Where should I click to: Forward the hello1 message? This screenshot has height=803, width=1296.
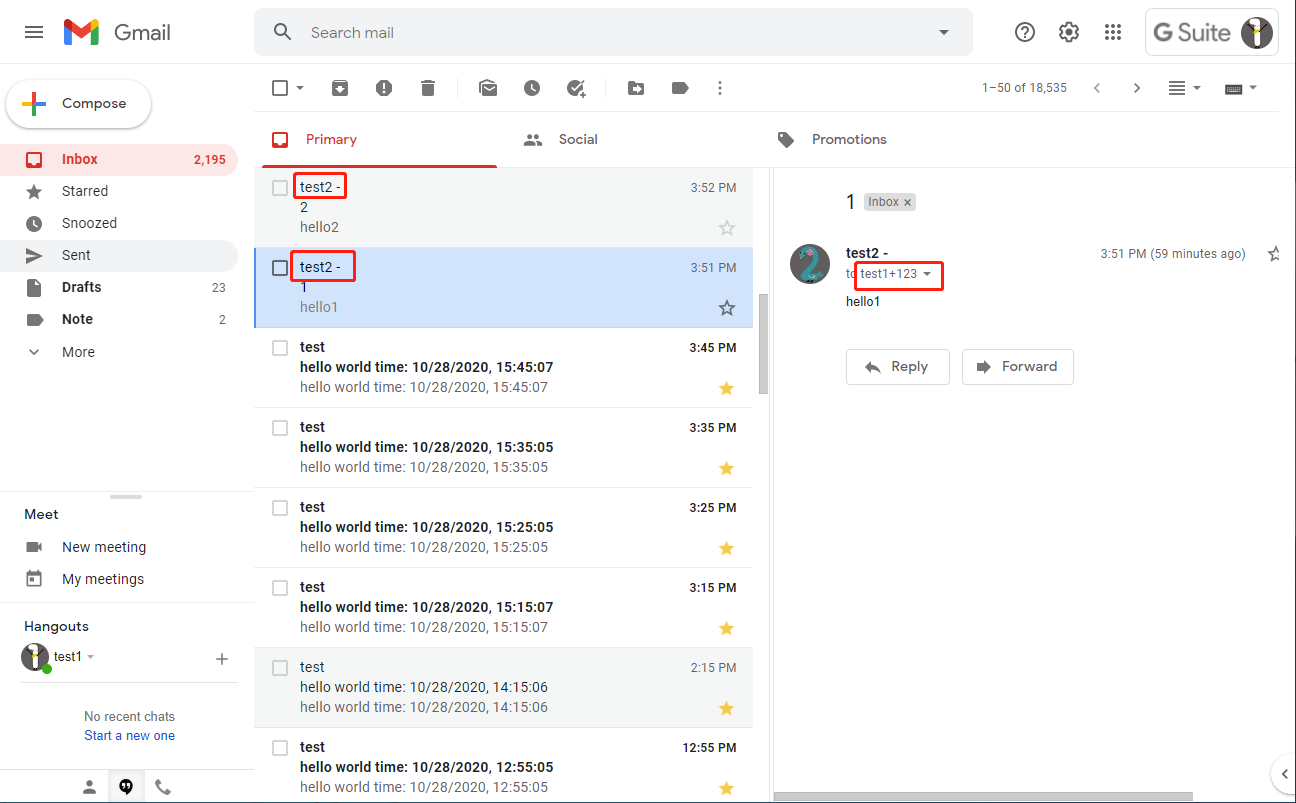point(1018,367)
